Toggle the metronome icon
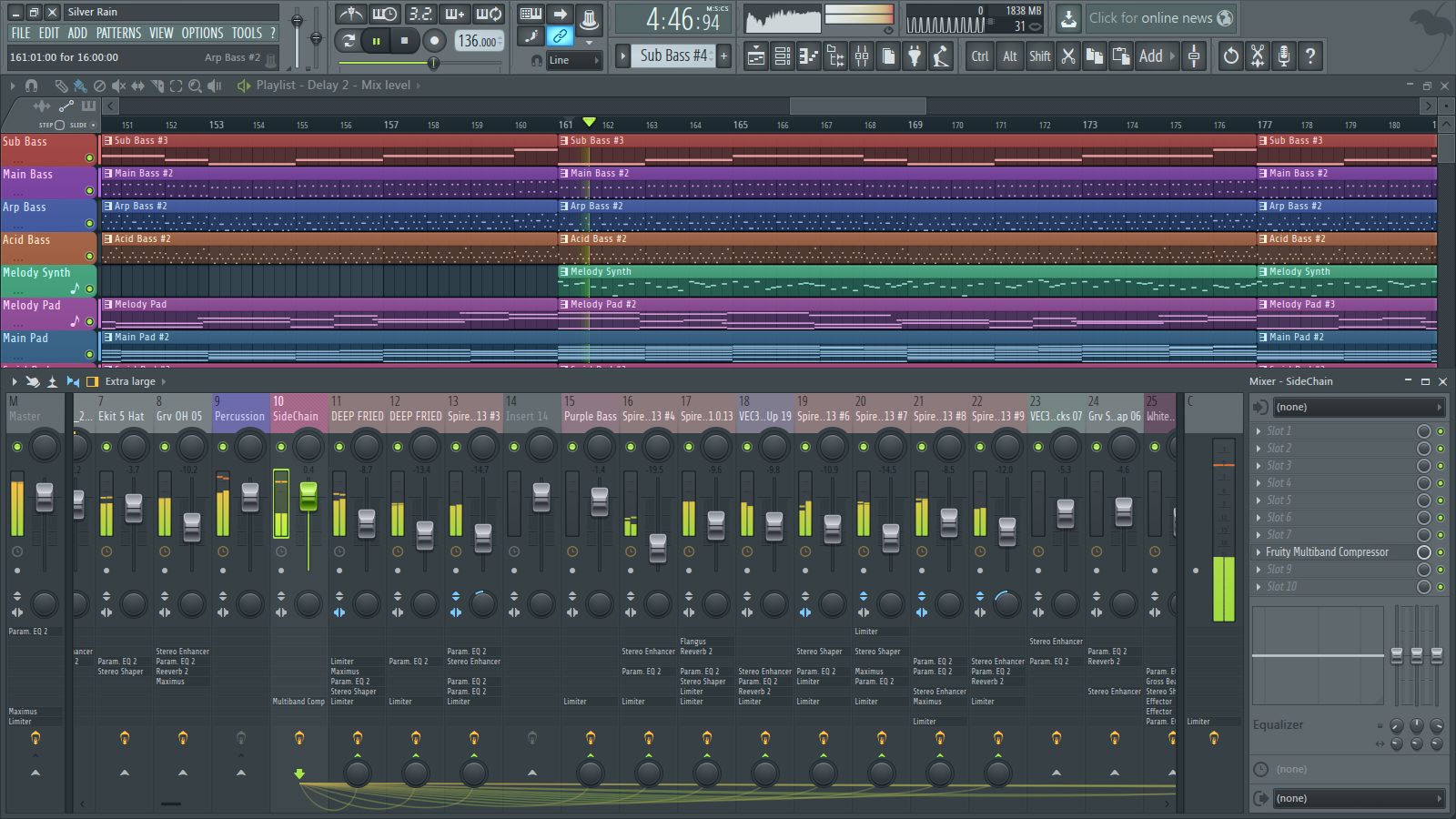This screenshot has height=819, width=1456. pos(350,15)
